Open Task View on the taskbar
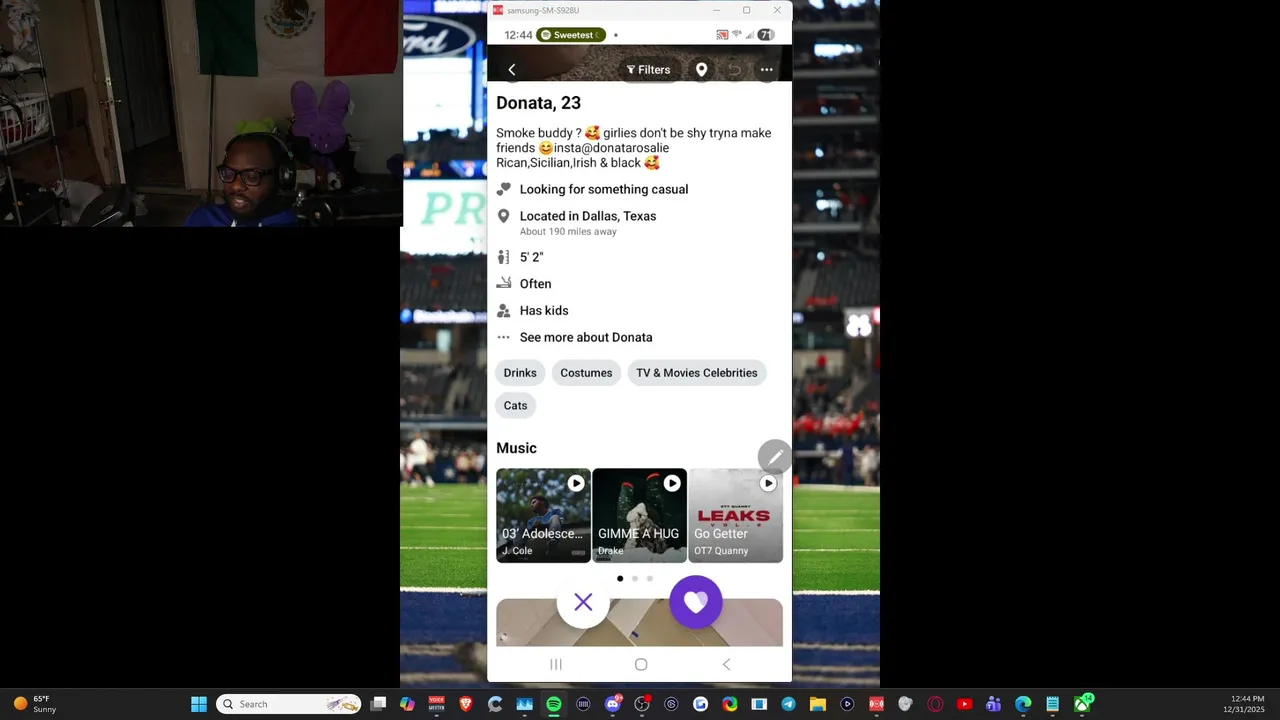The width and height of the screenshot is (1280, 720). (378, 704)
